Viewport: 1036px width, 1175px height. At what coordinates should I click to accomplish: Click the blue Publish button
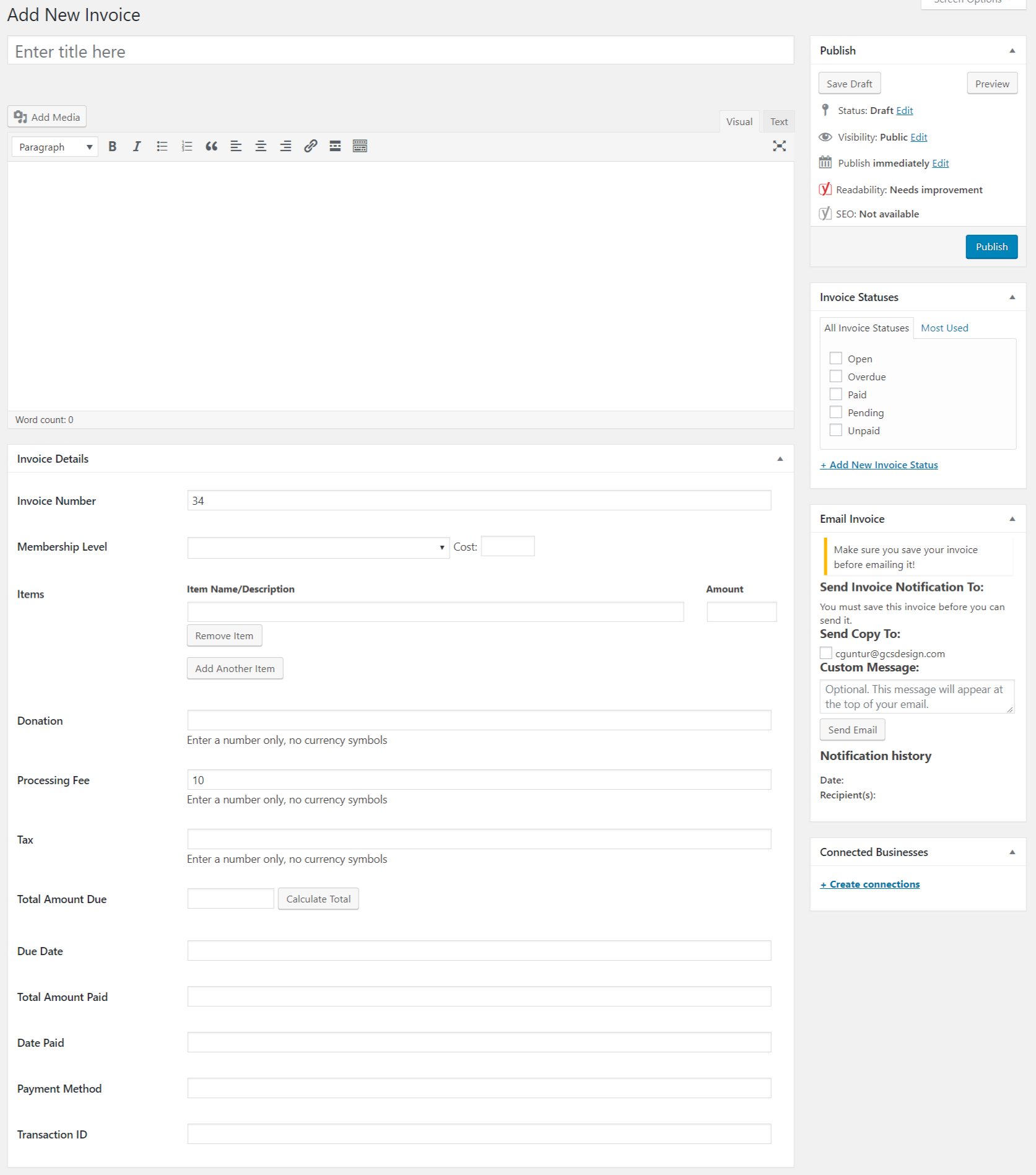tap(991, 247)
